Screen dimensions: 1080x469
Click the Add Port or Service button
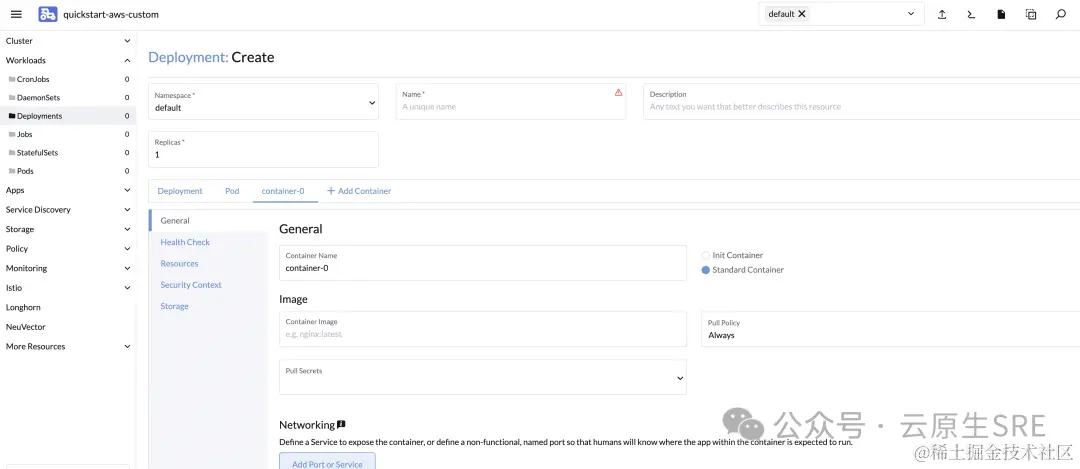[327, 461]
